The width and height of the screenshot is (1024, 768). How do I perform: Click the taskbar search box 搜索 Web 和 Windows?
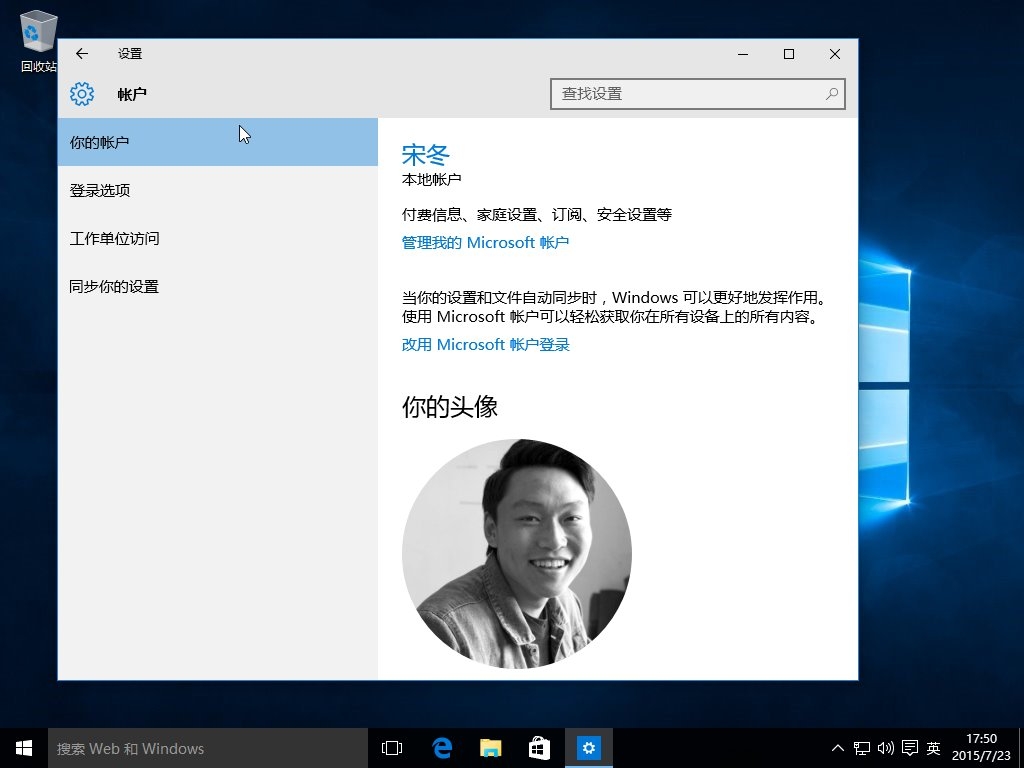point(208,748)
